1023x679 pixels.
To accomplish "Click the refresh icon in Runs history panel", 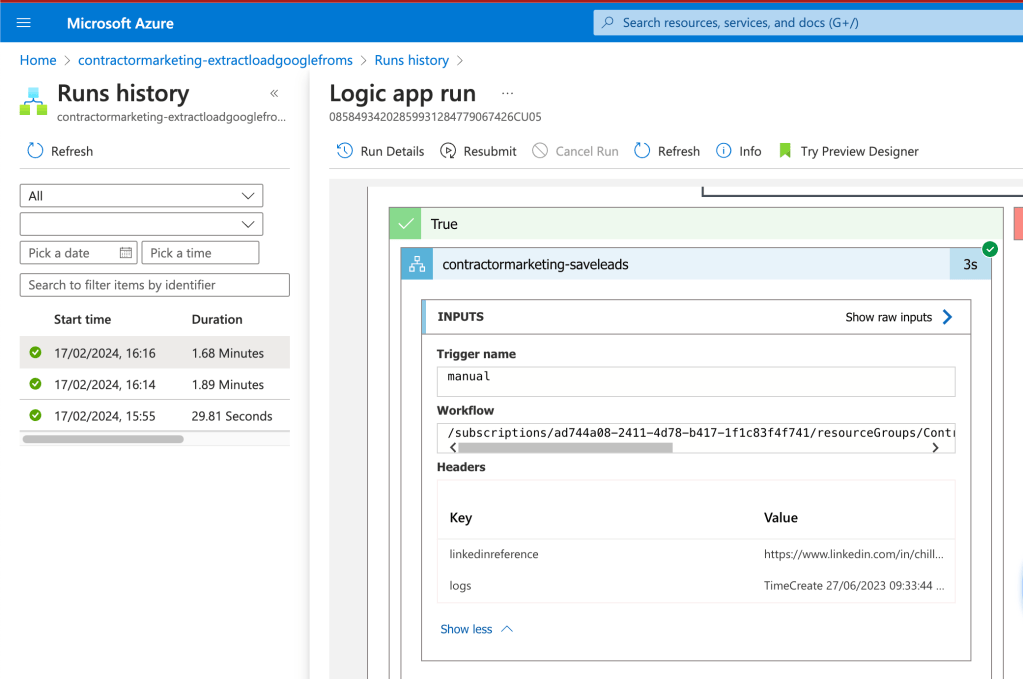I will [35, 151].
